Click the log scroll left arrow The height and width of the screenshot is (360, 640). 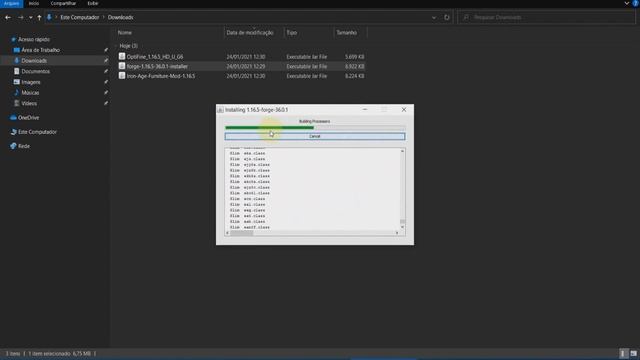point(227,233)
